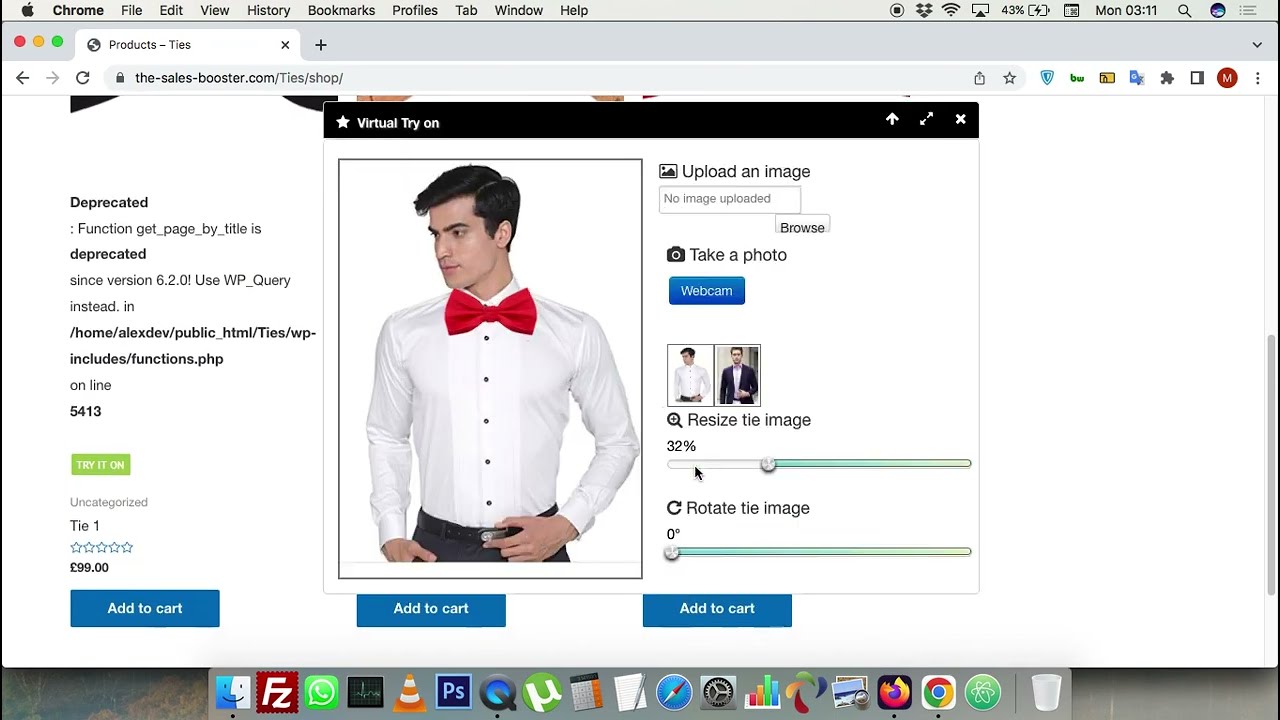
Task: Click the middle product's Add to cart button
Action: [x=431, y=609]
